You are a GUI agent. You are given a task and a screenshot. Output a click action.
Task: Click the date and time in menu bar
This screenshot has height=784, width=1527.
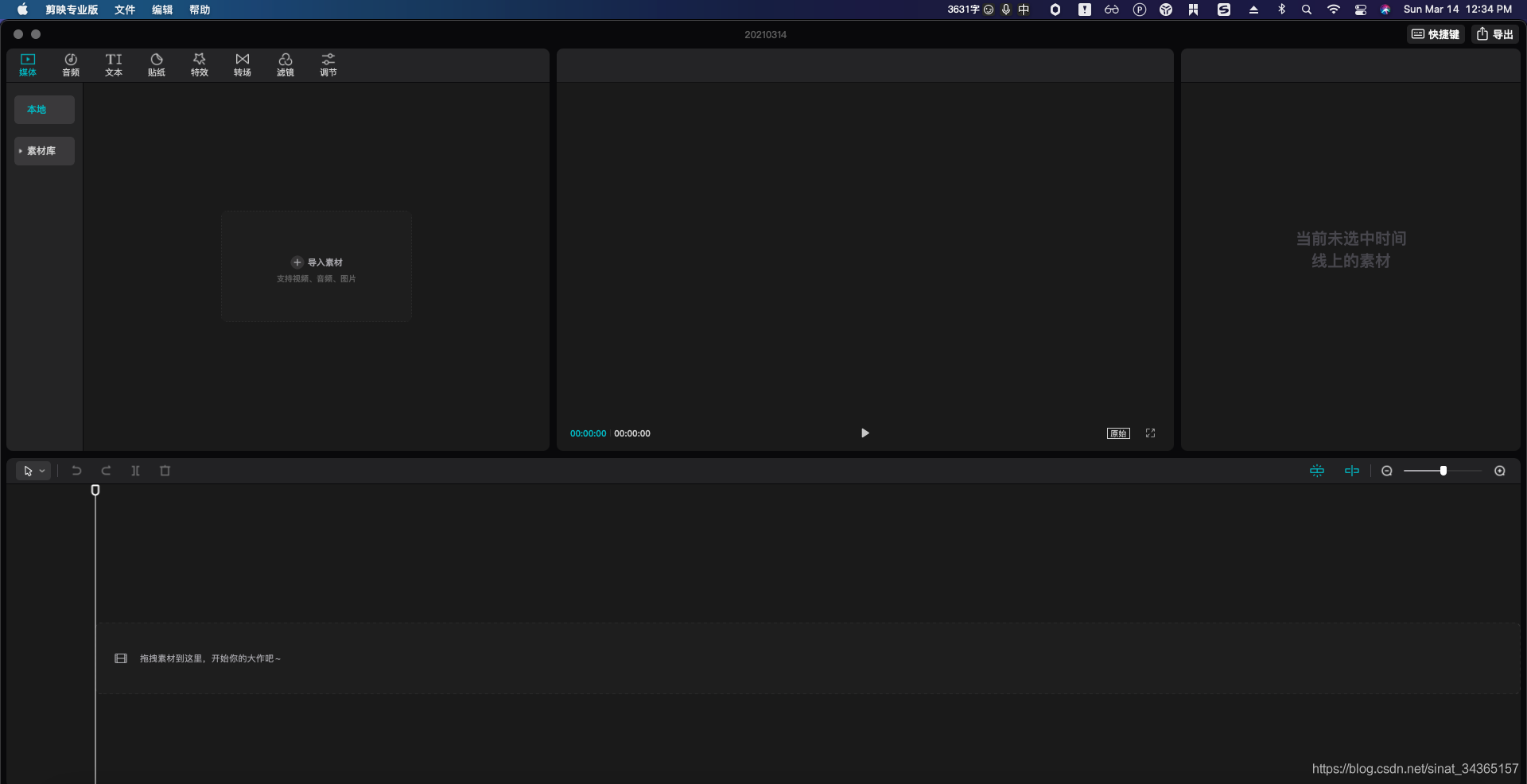[x=1458, y=10]
